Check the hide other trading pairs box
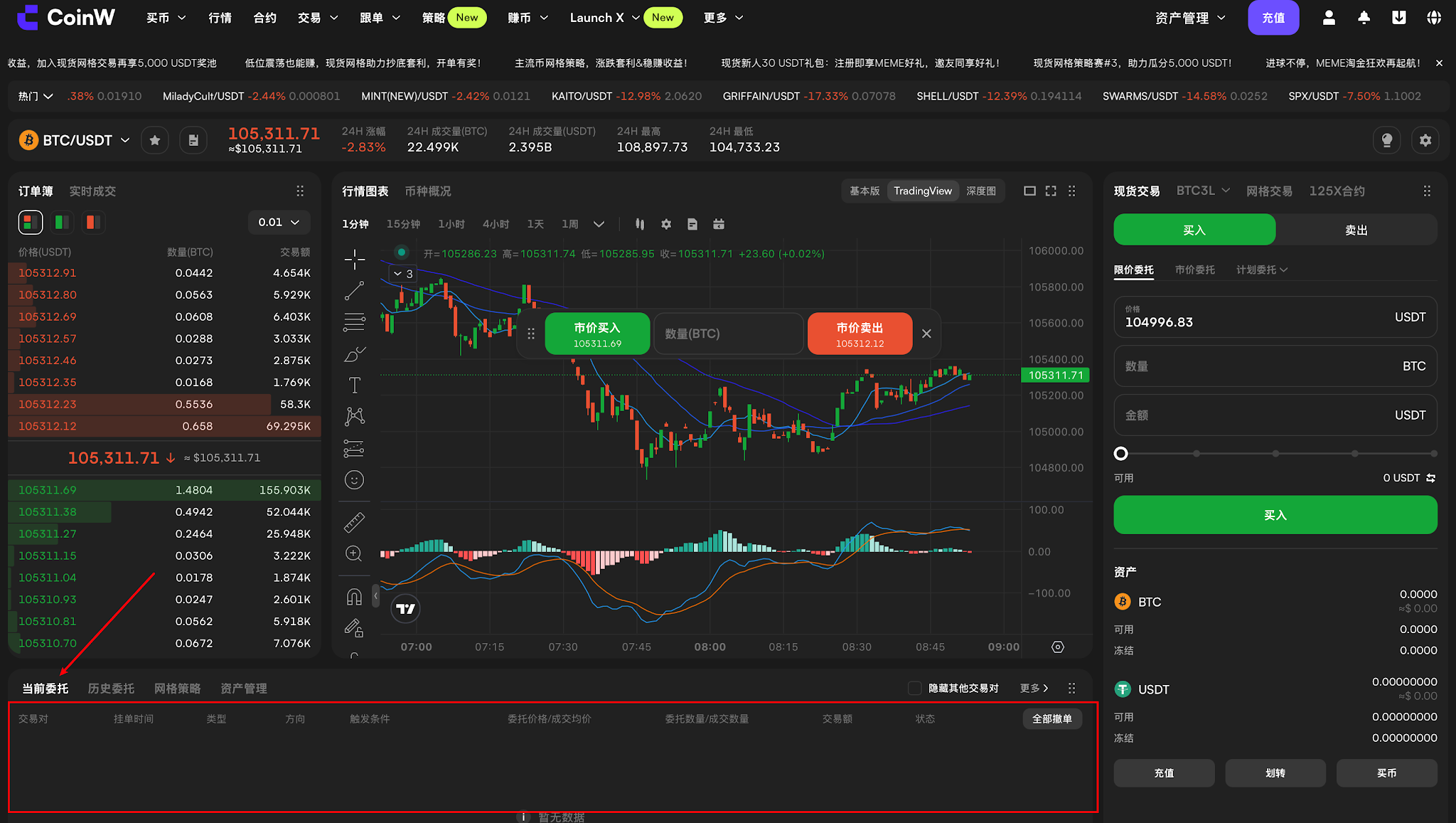This screenshot has height=823, width=1456. click(x=915, y=688)
